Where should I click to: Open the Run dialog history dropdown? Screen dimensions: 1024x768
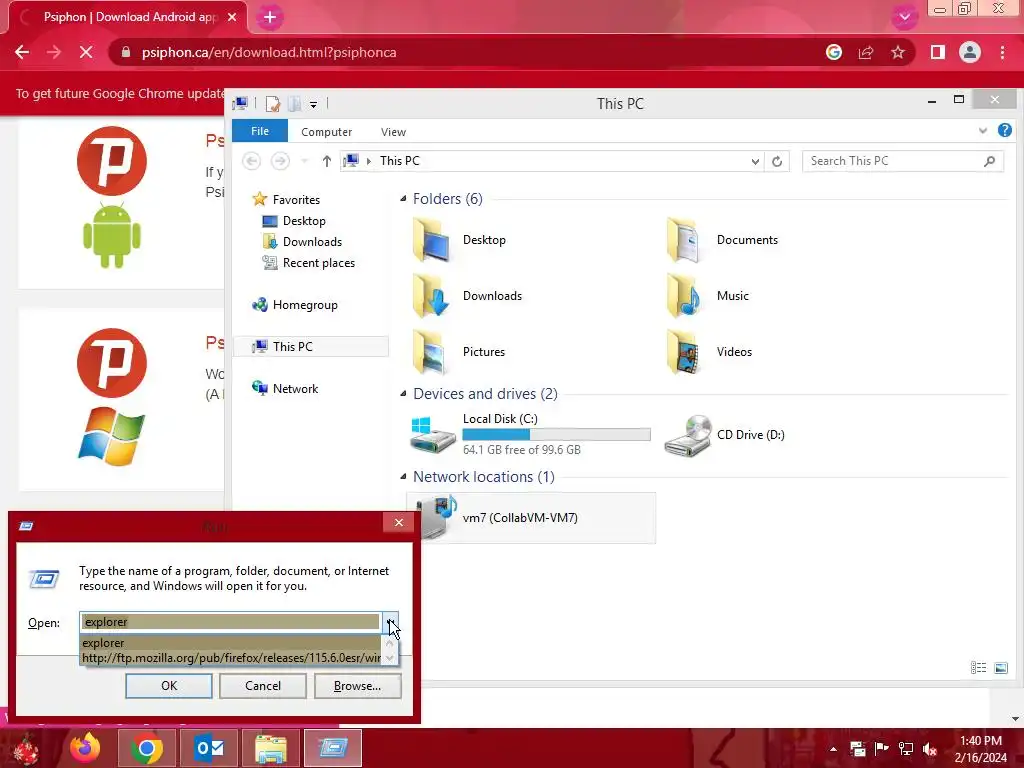(x=390, y=622)
